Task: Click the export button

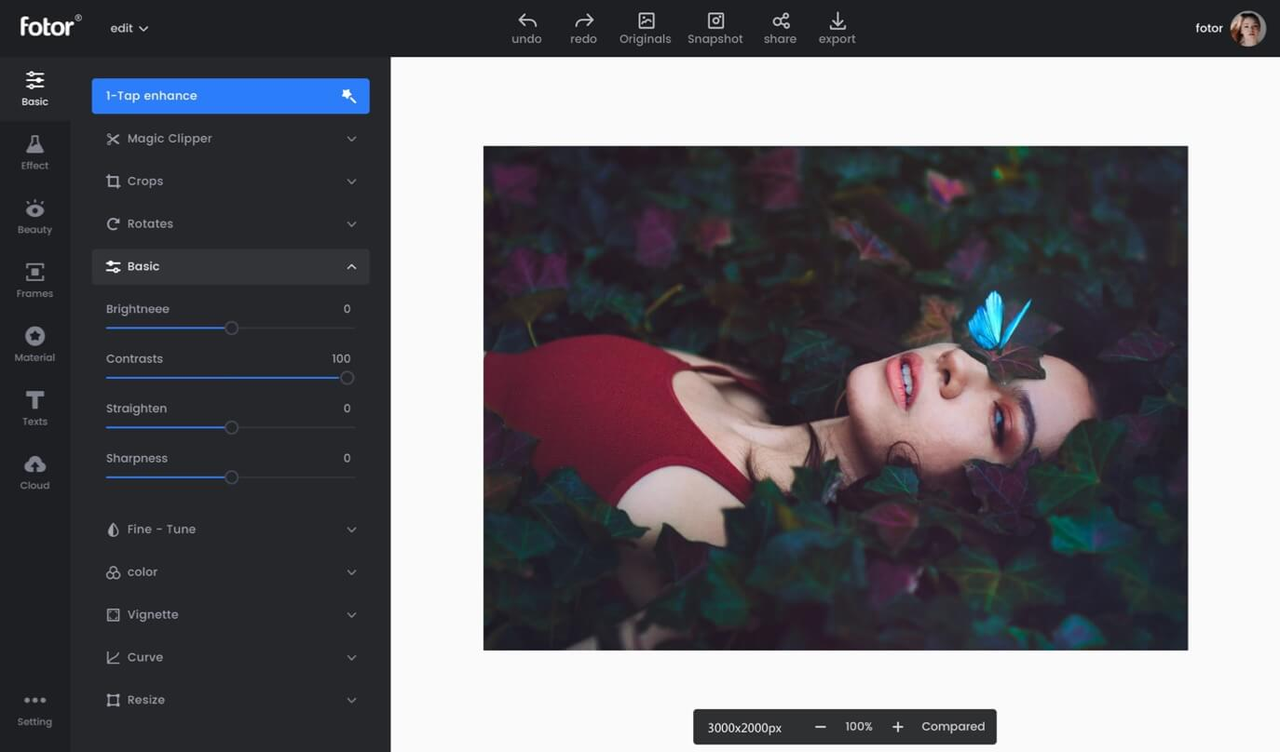Action: click(x=836, y=27)
